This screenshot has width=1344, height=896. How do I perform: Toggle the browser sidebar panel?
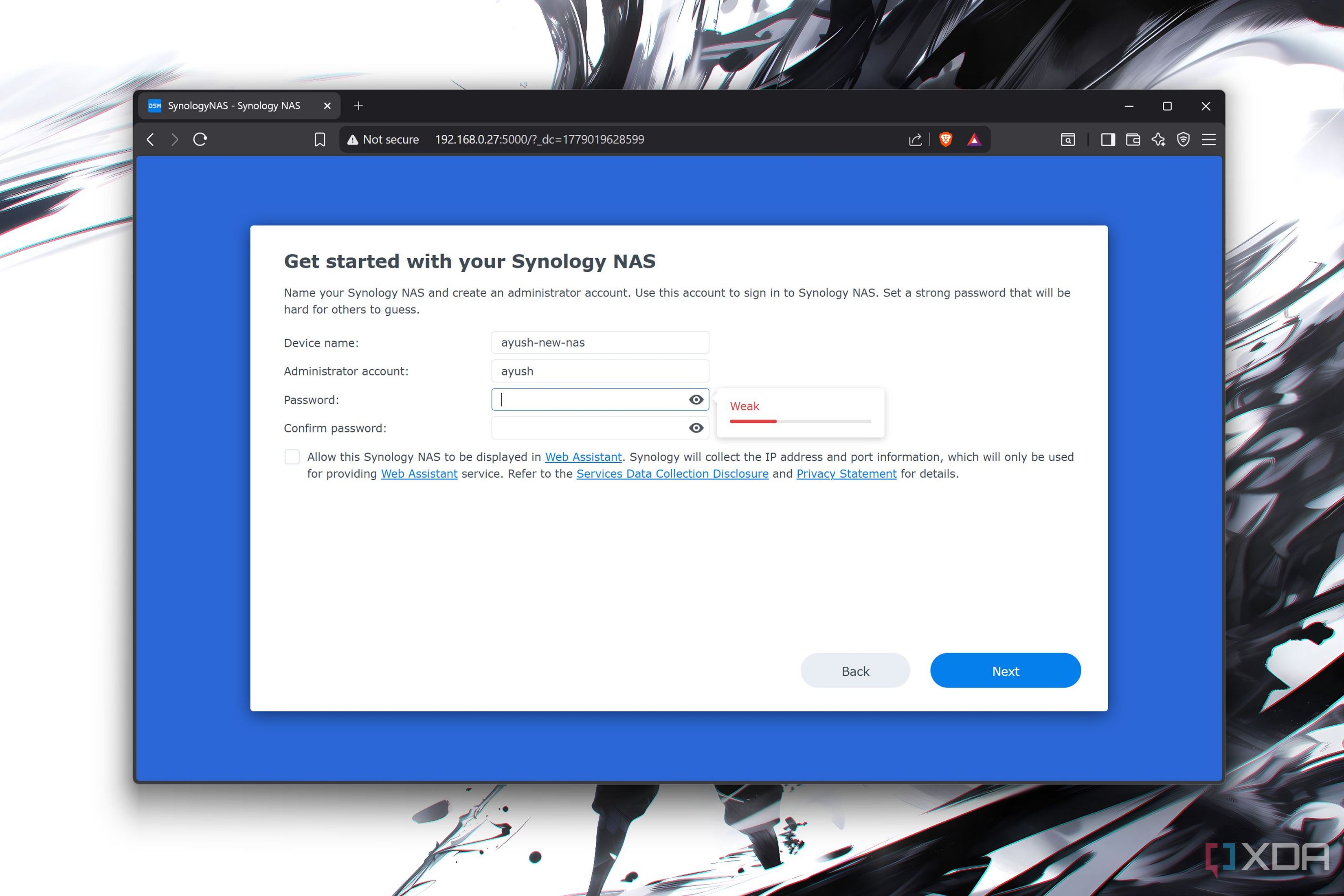(x=1108, y=139)
